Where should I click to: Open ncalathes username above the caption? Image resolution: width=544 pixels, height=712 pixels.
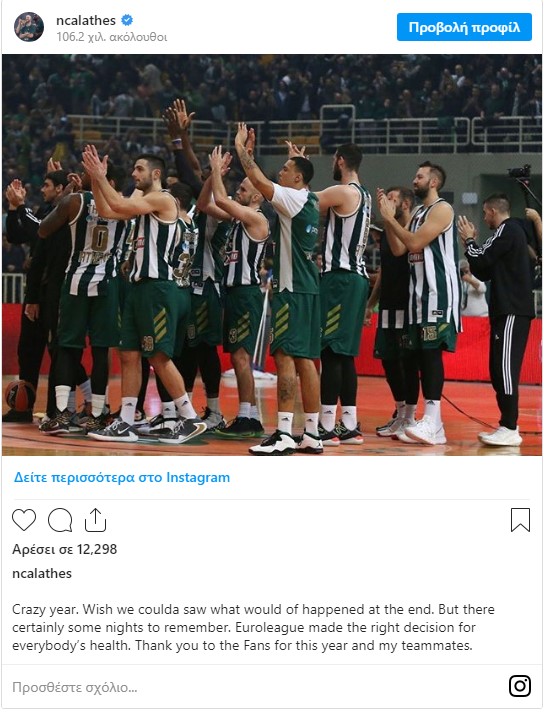pyautogui.click(x=42, y=574)
